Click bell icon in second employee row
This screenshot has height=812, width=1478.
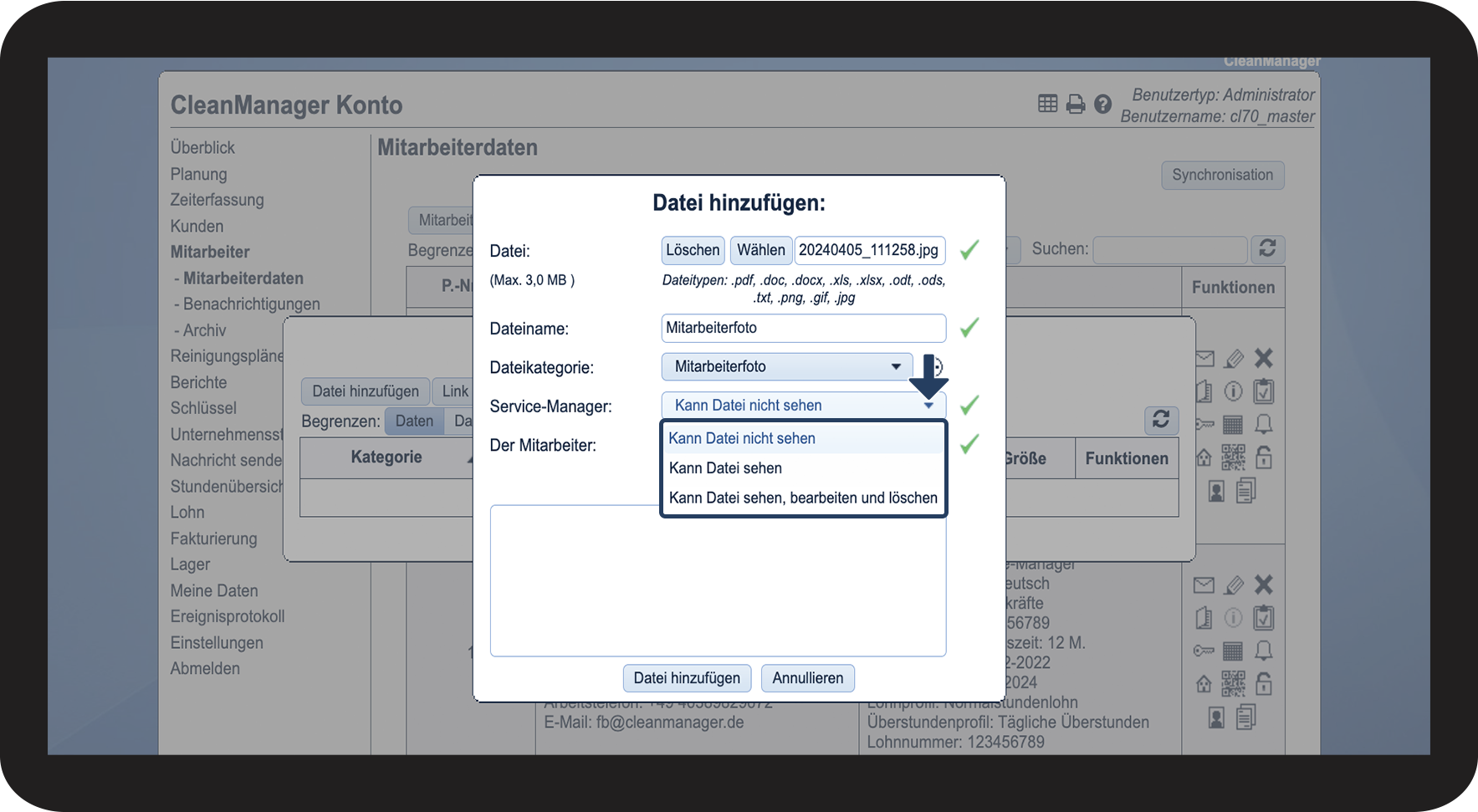pyautogui.click(x=1264, y=651)
